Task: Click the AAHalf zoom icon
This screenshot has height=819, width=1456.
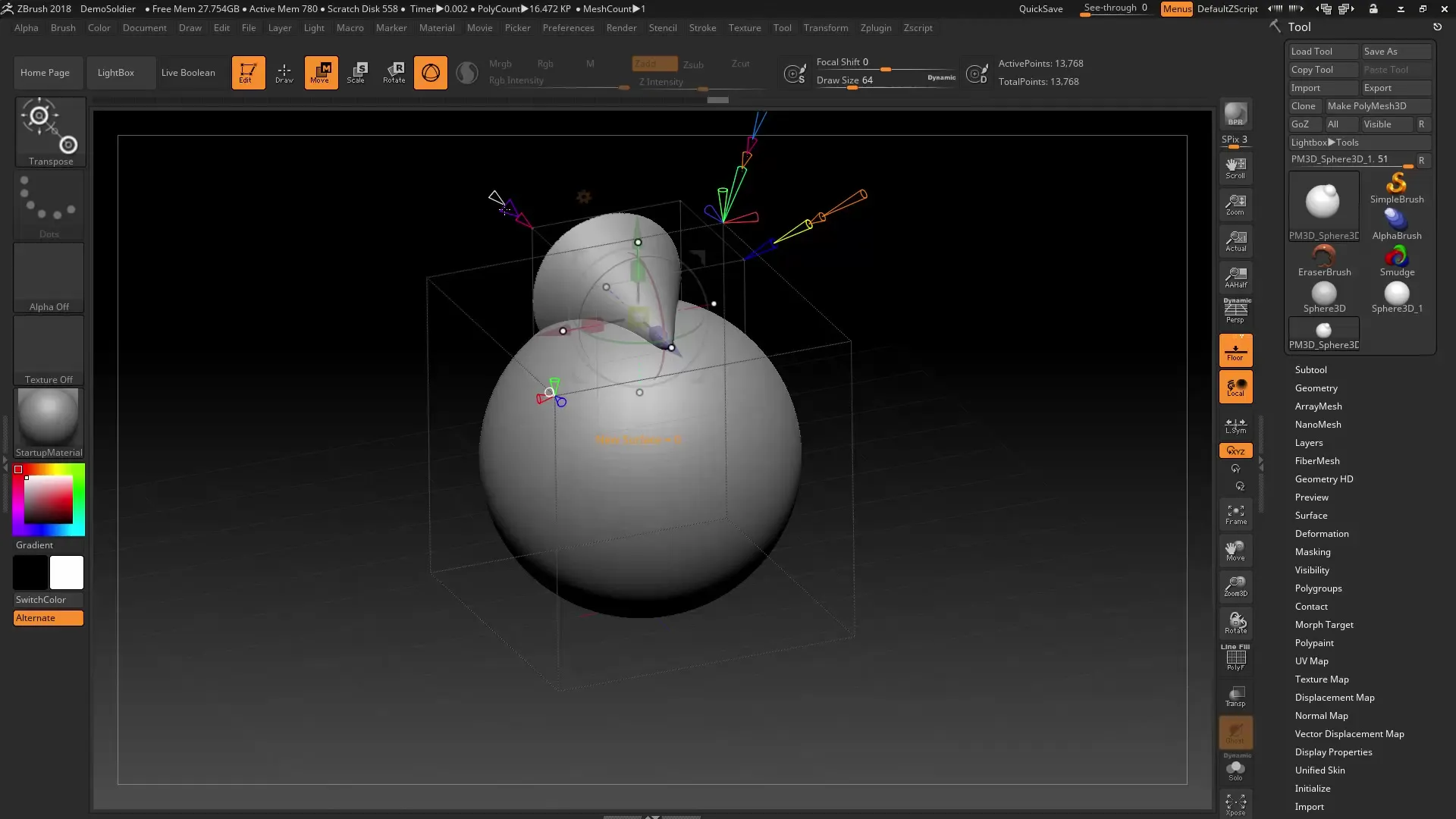Action: coord(1235,278)
